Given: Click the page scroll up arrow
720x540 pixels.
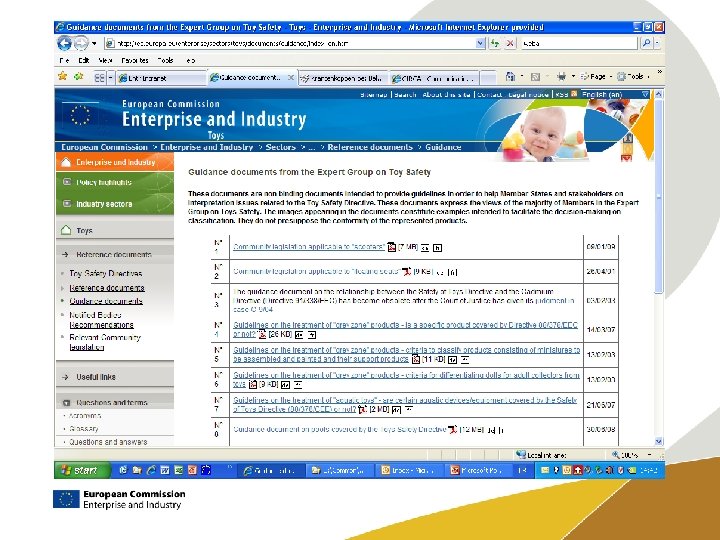Looking at the screenshot, I should tap(658, 94).
